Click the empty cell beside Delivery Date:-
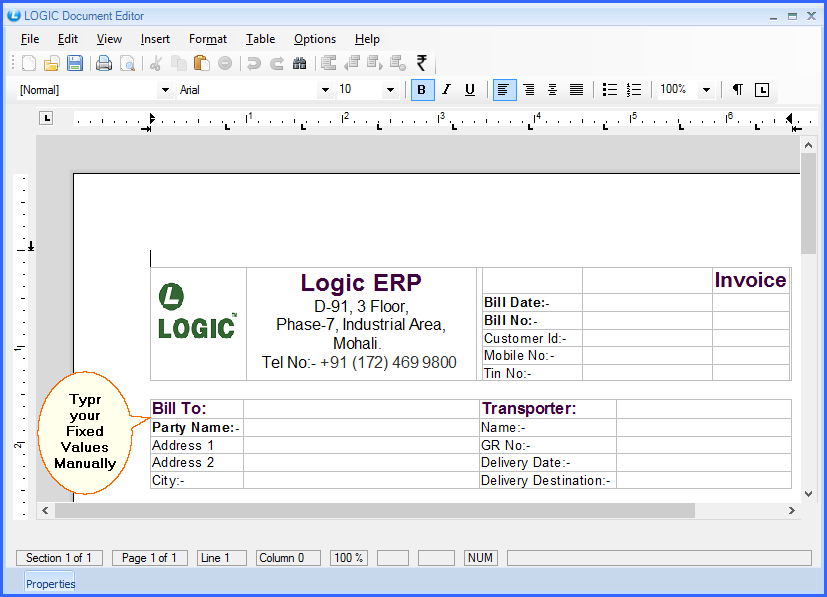The width and height of the screenshot is (827, 597). tap(704, 463)
